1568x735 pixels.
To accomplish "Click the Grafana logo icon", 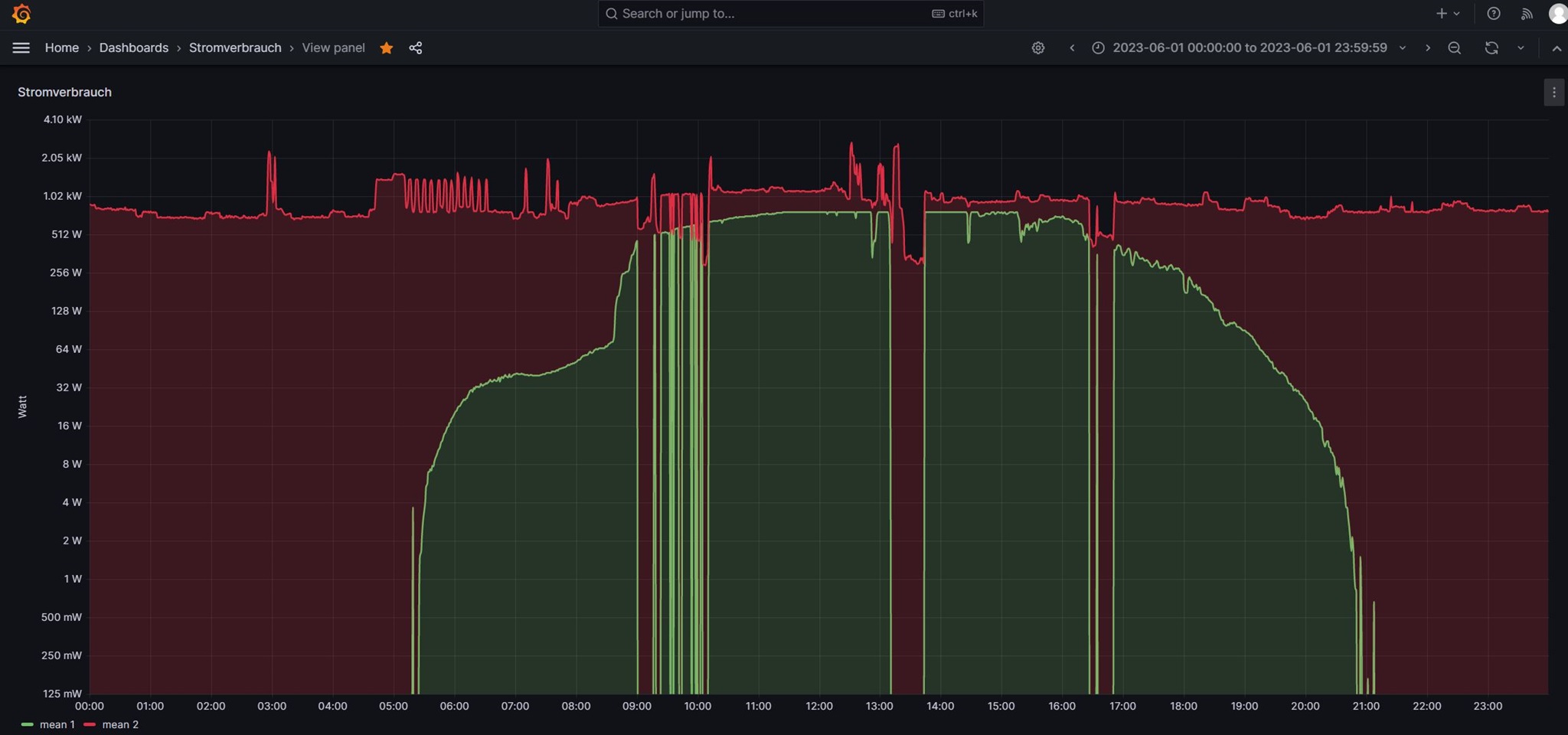I will pyautogui.click(x=21, y=14).
